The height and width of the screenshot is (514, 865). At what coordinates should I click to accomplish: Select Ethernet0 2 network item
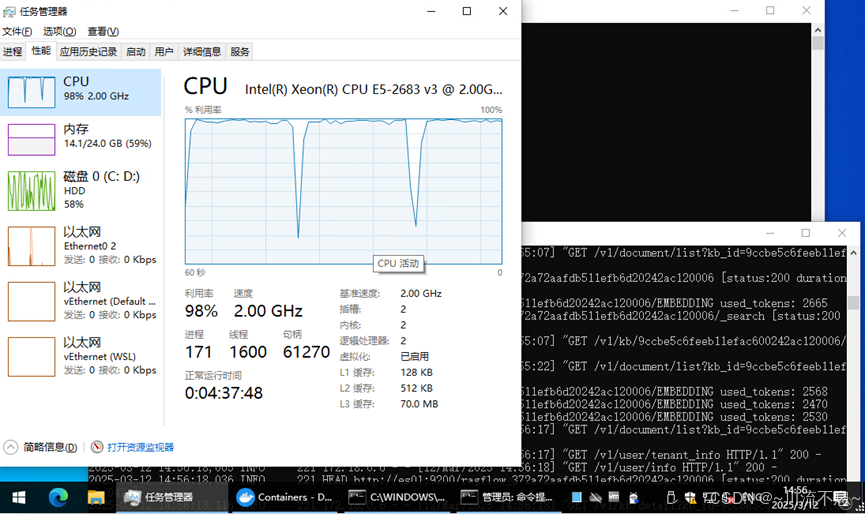point(81,246)
